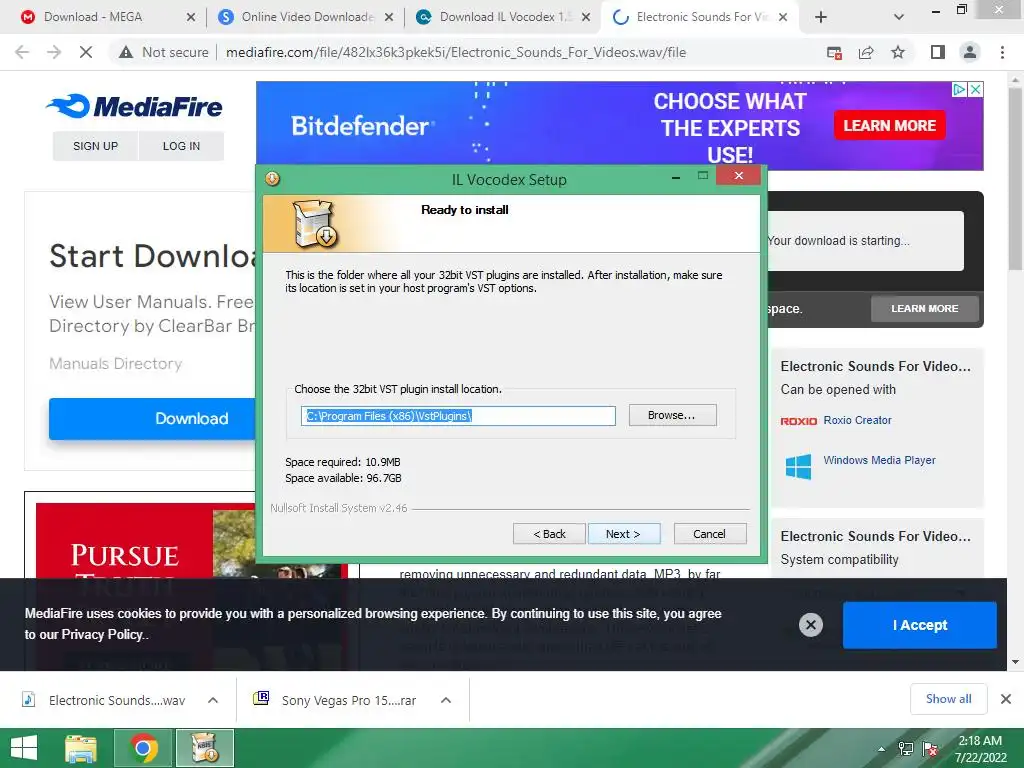
Task: Click MediaFire SIGN UP button
Action: coord(95,146)
